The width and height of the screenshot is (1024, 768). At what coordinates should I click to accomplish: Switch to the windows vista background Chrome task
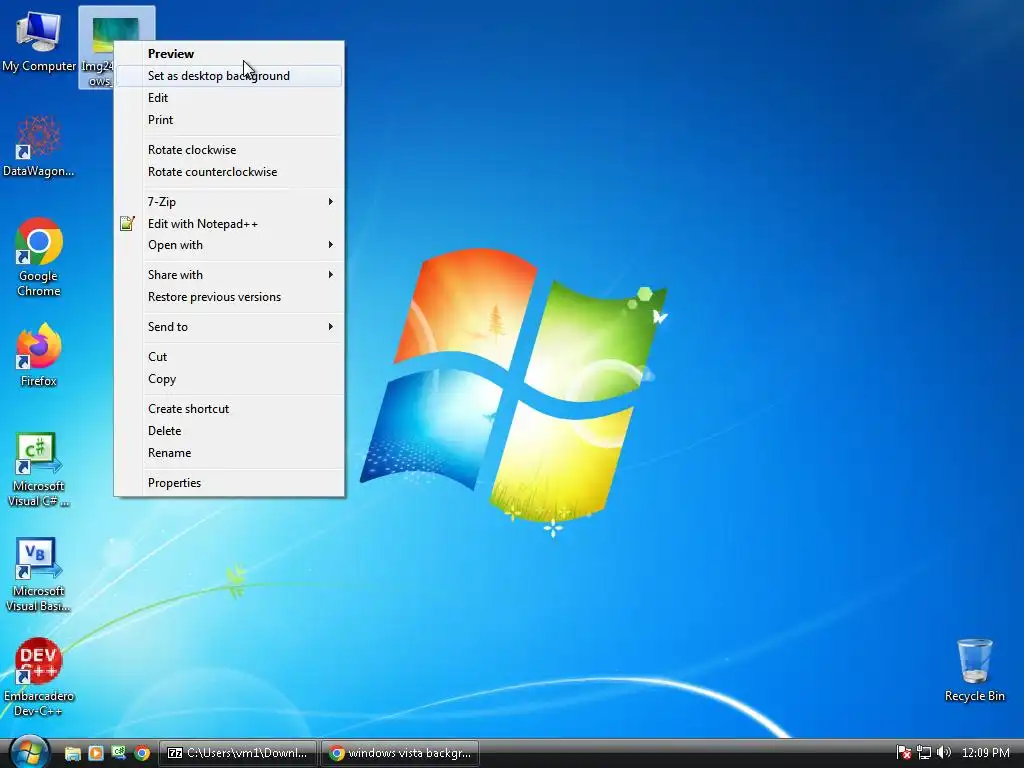coord(400,753)
